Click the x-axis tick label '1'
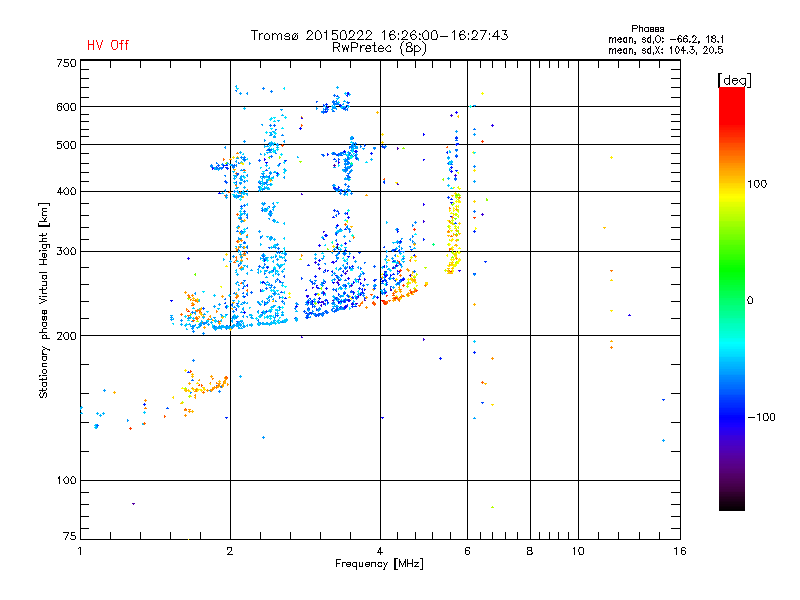The height and width of the screenshot is (600, 800). pyautogui.click(x=80, y=551)
